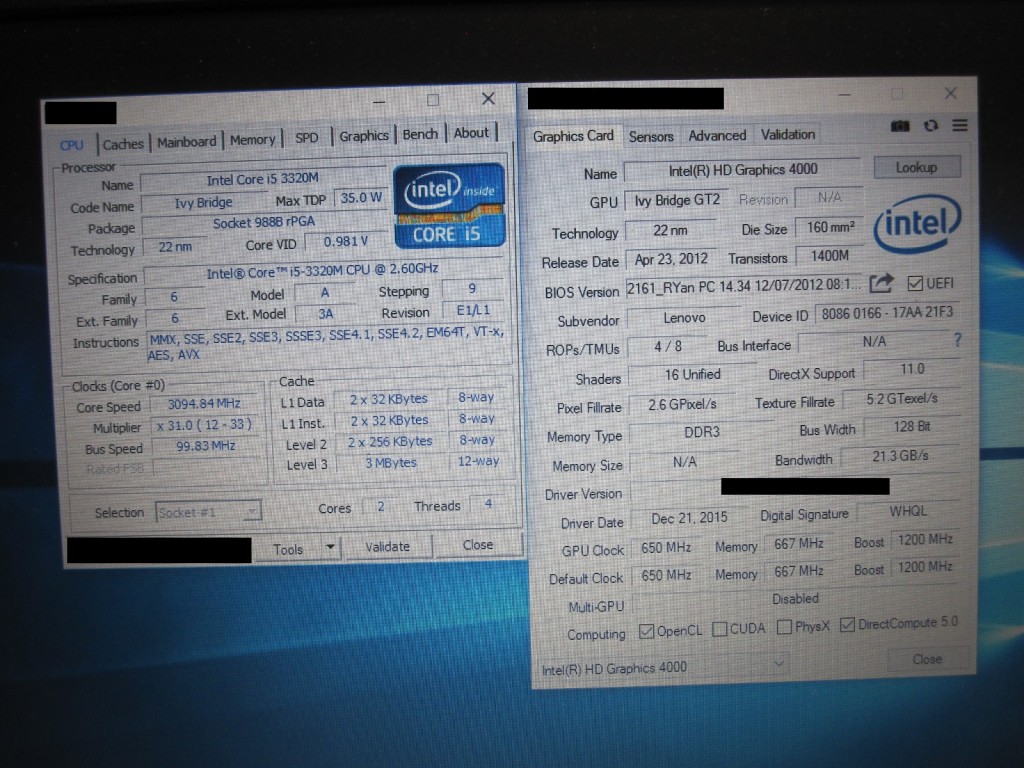1024x768 pixels.
Task: Open the Intel(R) HD Graphics 4000 GPU selector
Action: point(663,667)
